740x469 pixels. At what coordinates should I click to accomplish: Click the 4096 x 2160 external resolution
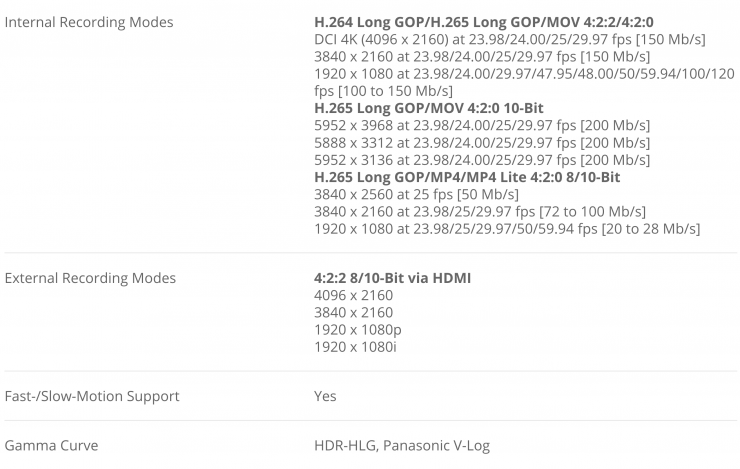(353, 295)
